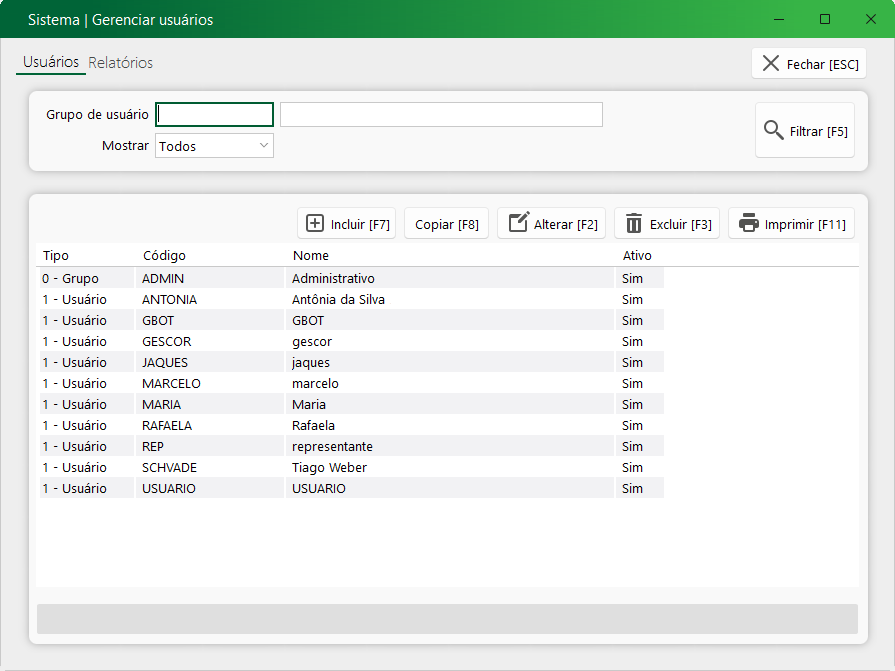Image resolution: width=895 pixels, height=671 pixels.
Task: Click the plus icon for Incluir
Action: click(315, 224)
